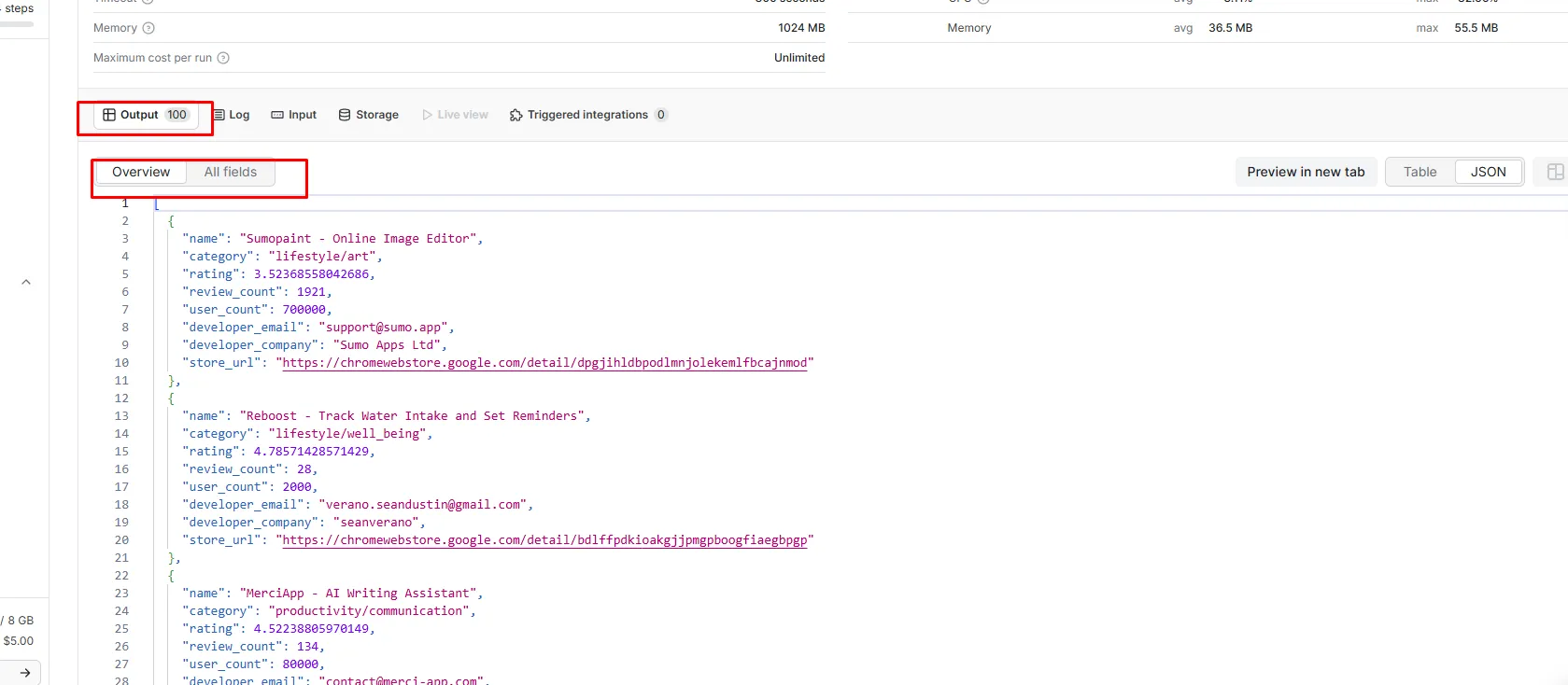Image resolution: width=1568 pixels, height=685 pixels.
Task: Open the Live view tab
Action: point(456,115)
